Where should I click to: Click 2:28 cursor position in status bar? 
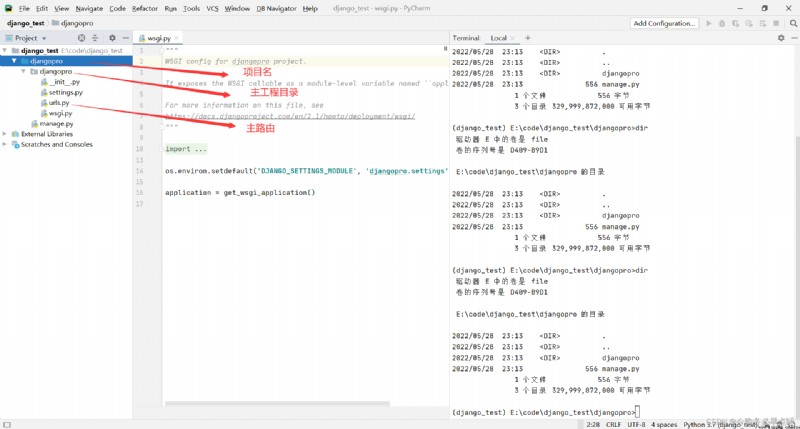tap(593, 424)
